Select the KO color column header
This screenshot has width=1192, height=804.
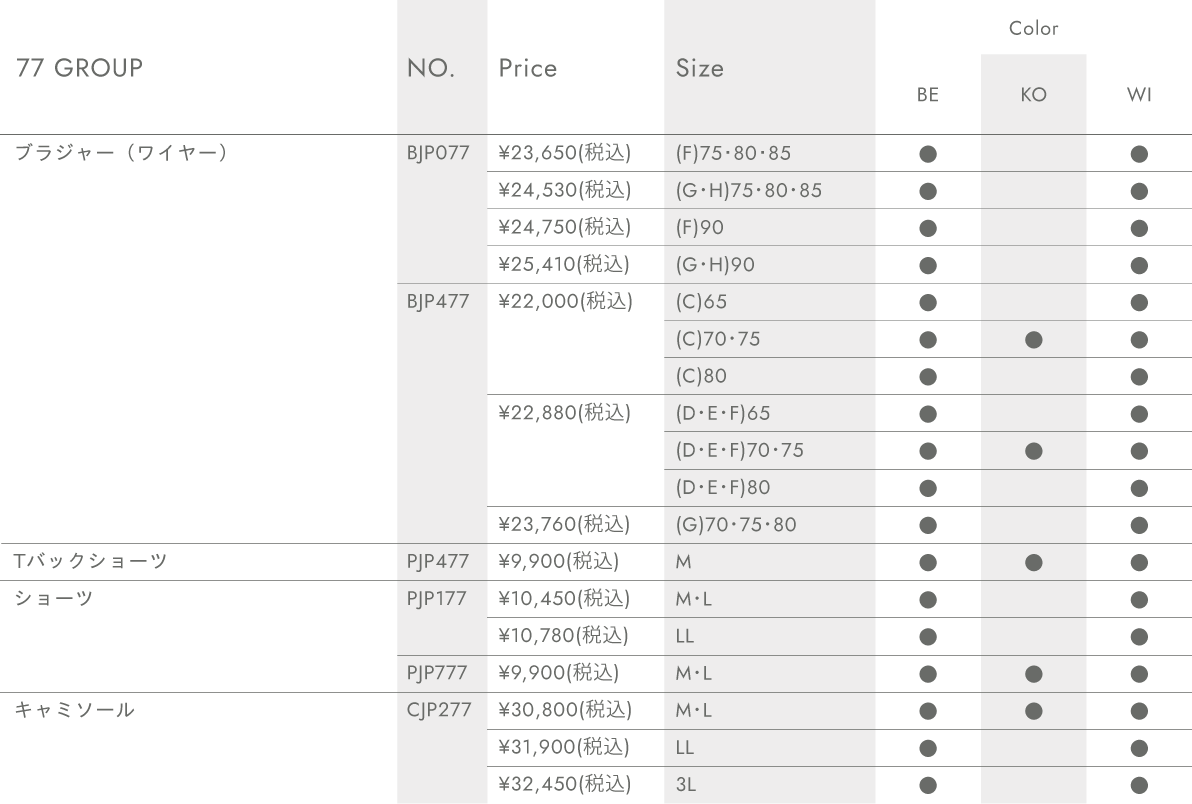coord(1033,95)
